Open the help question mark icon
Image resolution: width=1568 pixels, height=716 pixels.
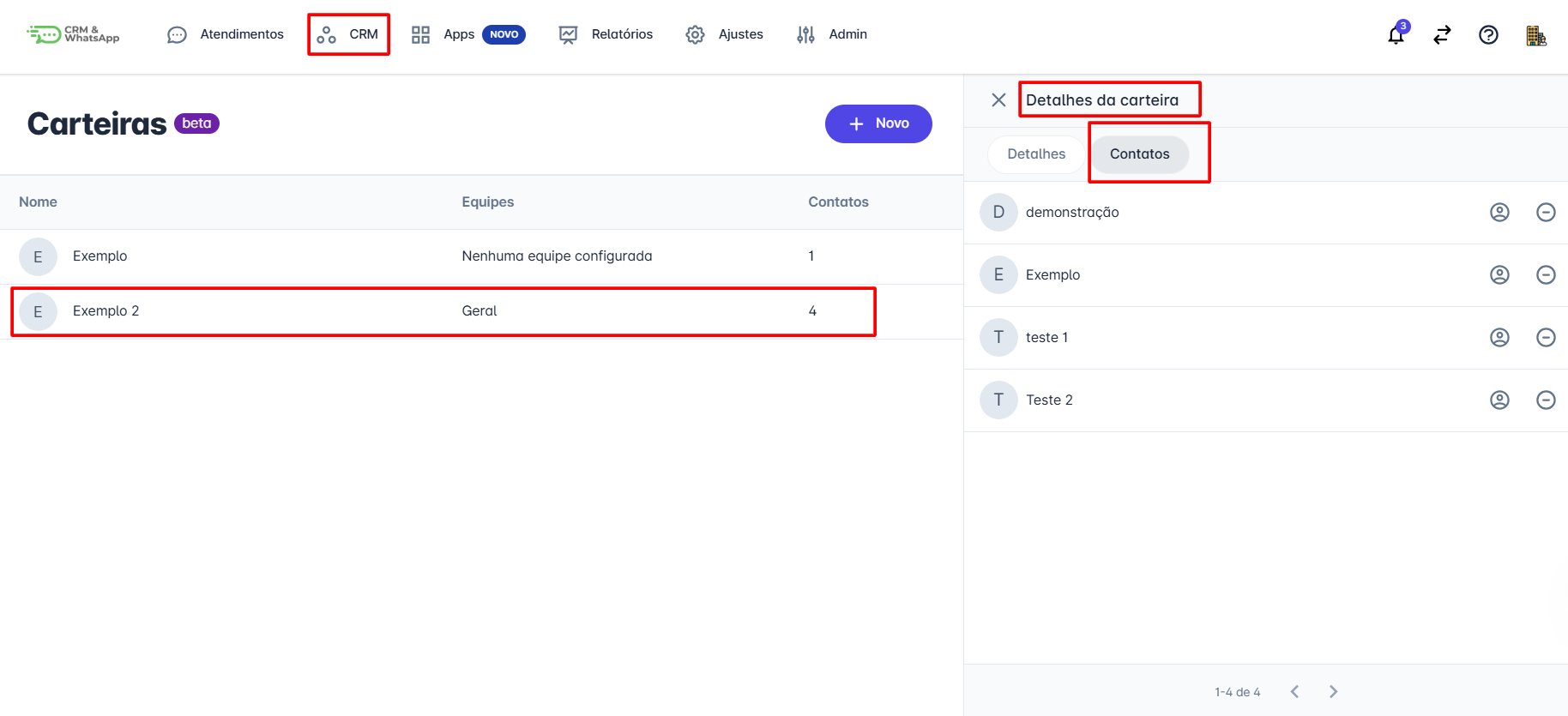pos(1488,35)
